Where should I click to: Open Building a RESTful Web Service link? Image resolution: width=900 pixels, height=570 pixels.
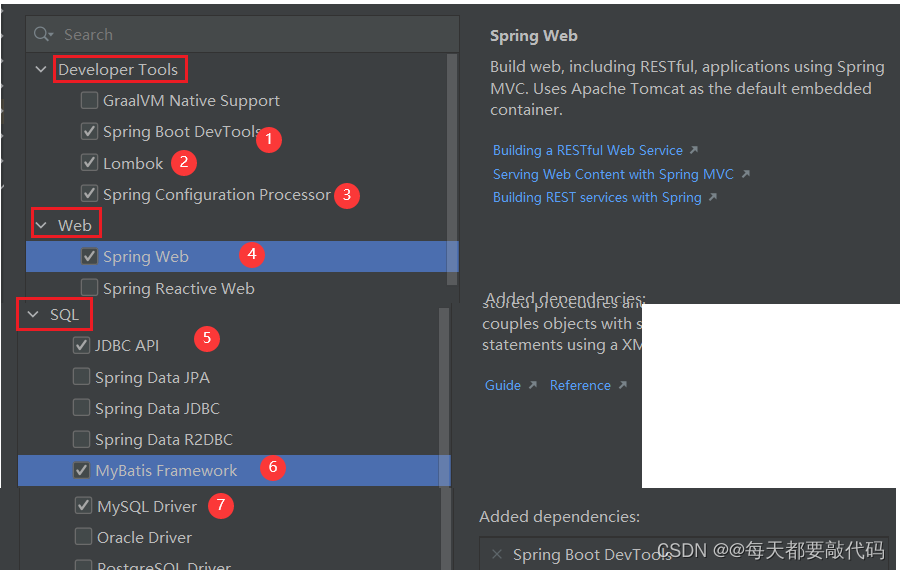pyautogui.click(x=588, y=150)
